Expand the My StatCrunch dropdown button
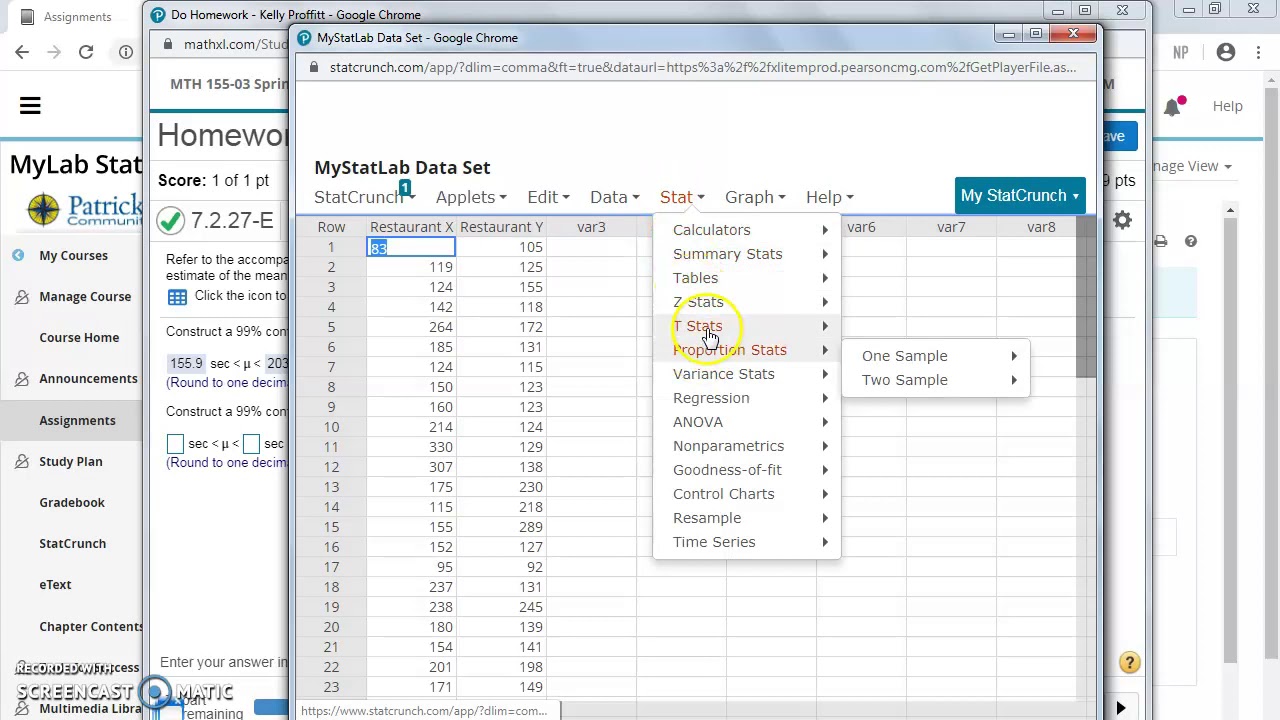The width and height of the screenshot is (1280, 720). click(1020, 196)
